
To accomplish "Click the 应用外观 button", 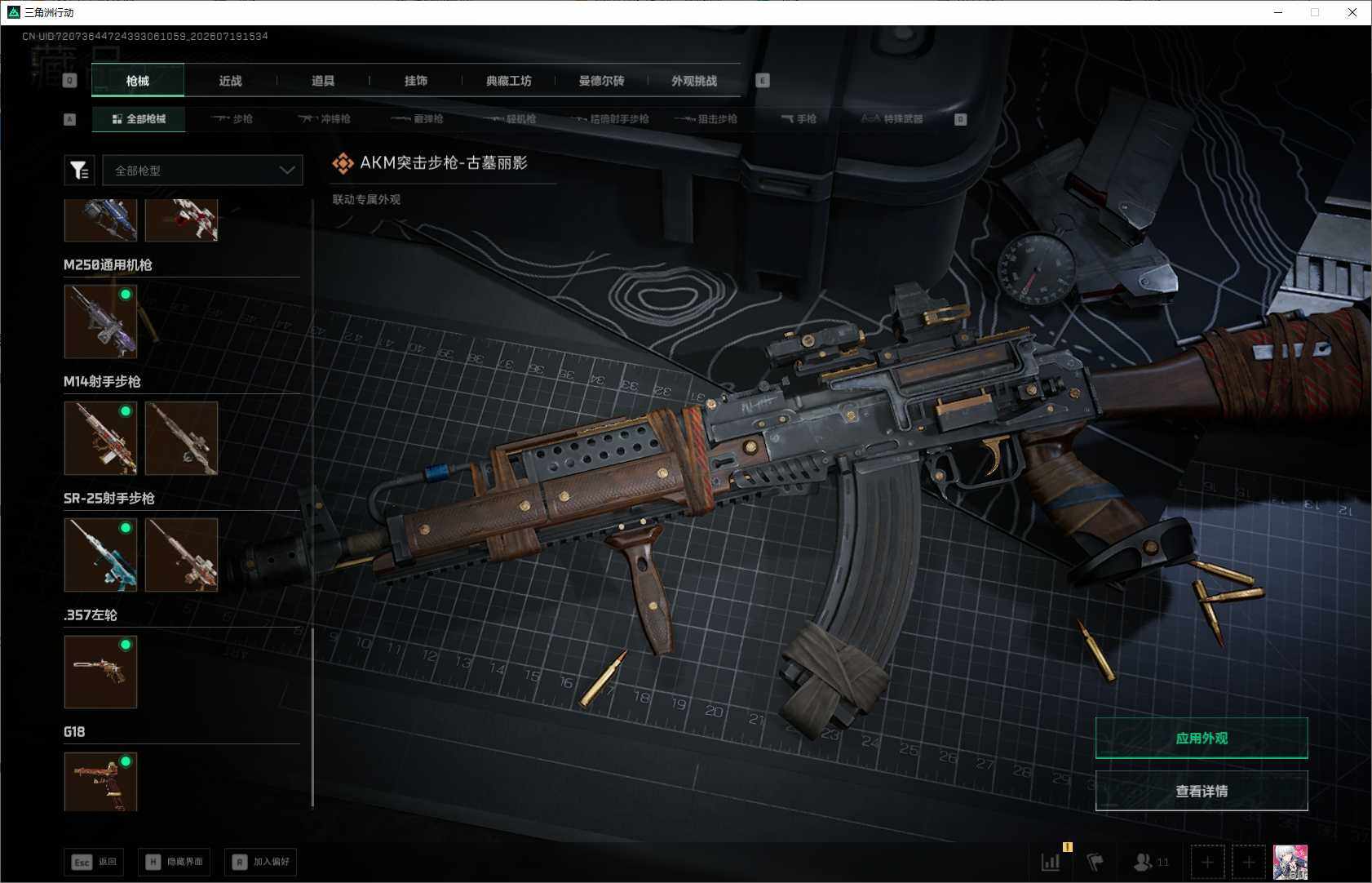I will [x=1201, y=738].
